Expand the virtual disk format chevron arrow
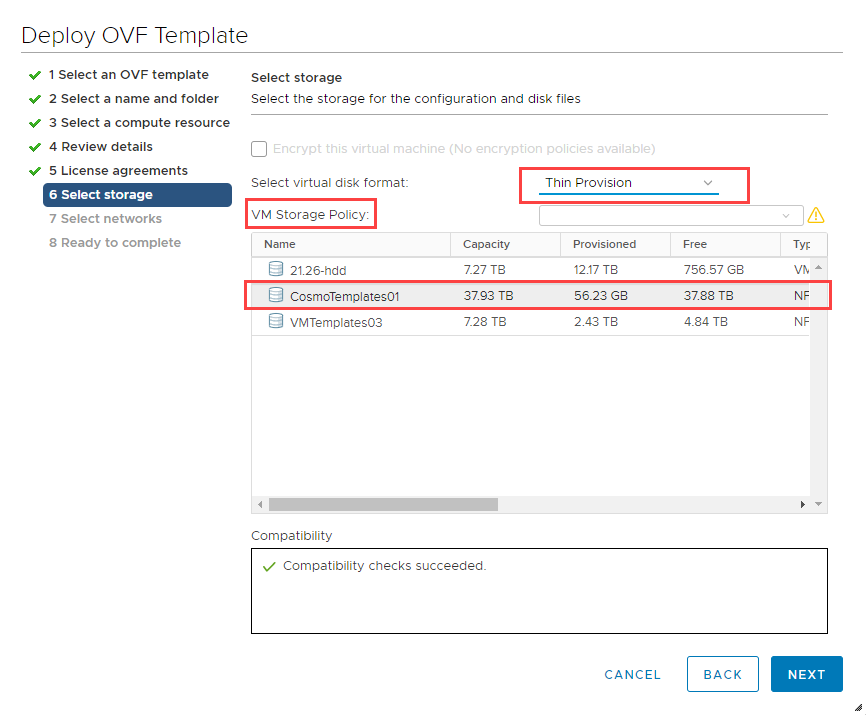This screenshot has width=866, height=715. click(708, 184)
